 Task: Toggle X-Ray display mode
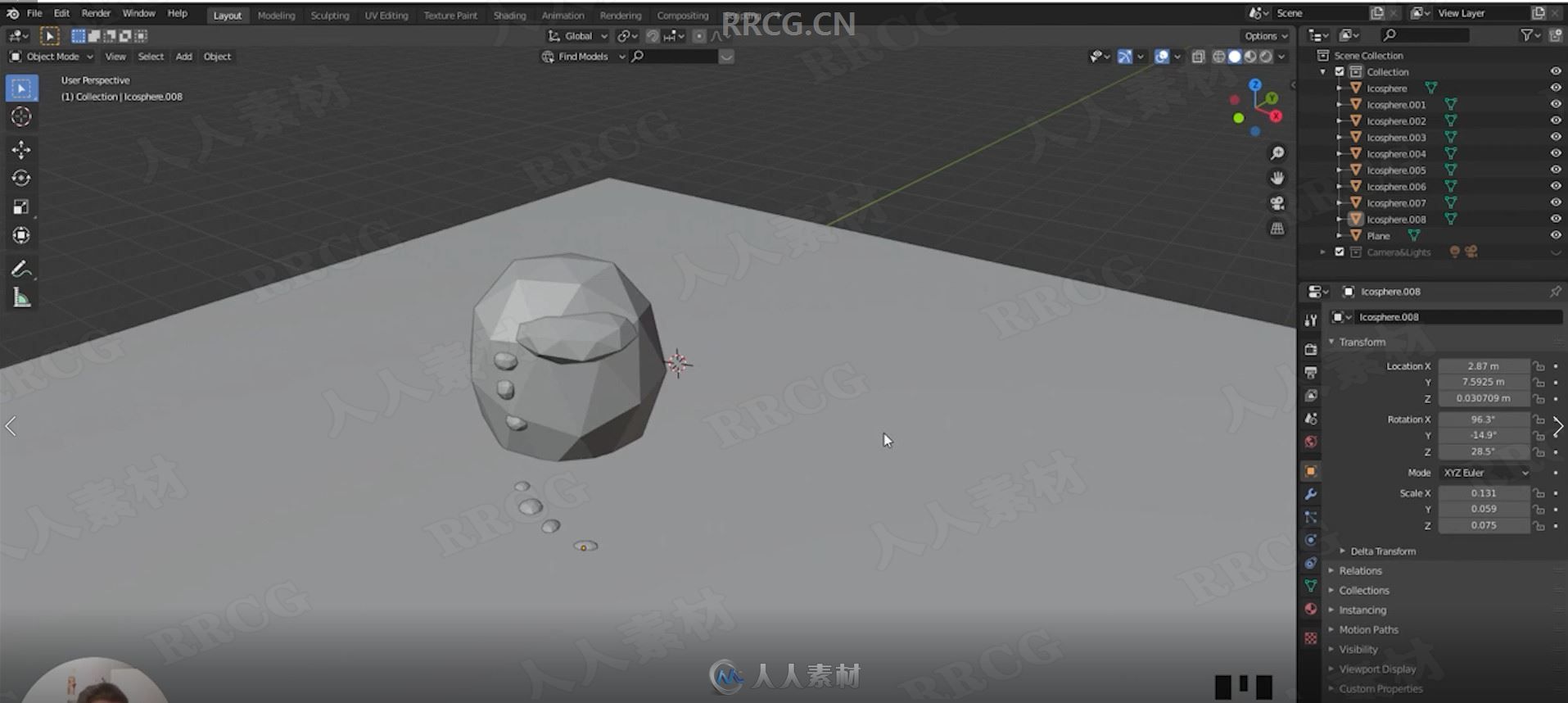(1198, 57)
